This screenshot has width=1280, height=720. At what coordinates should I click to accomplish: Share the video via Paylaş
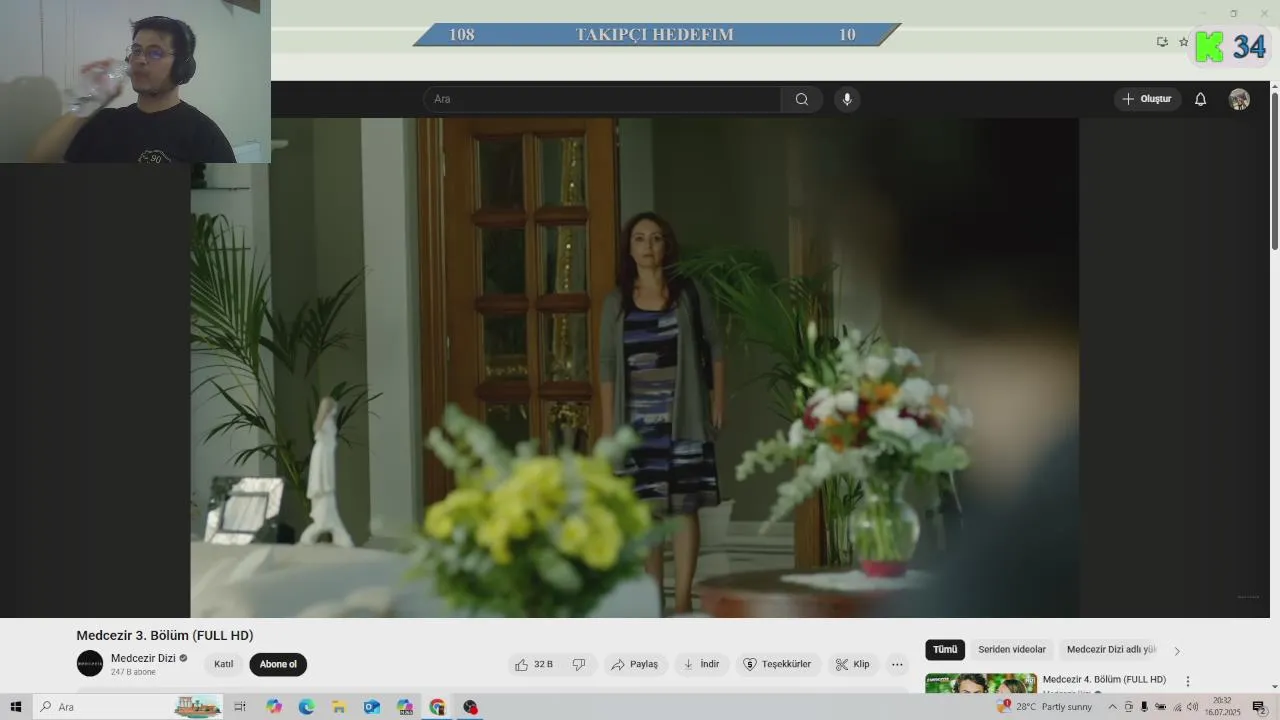point(635,664)
